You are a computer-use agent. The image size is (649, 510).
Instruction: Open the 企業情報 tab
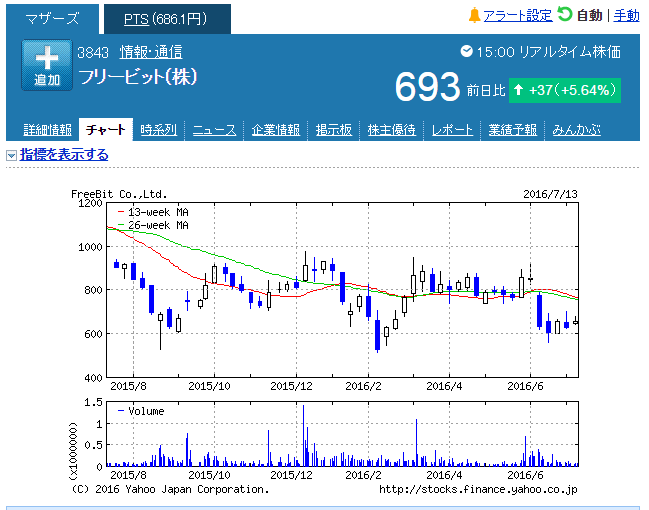point(276,130)
